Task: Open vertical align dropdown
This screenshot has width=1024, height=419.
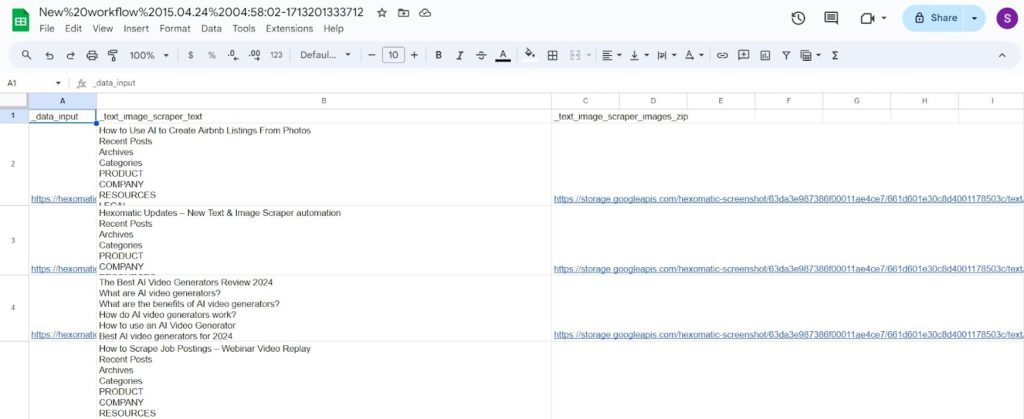Action: [639, 55]
